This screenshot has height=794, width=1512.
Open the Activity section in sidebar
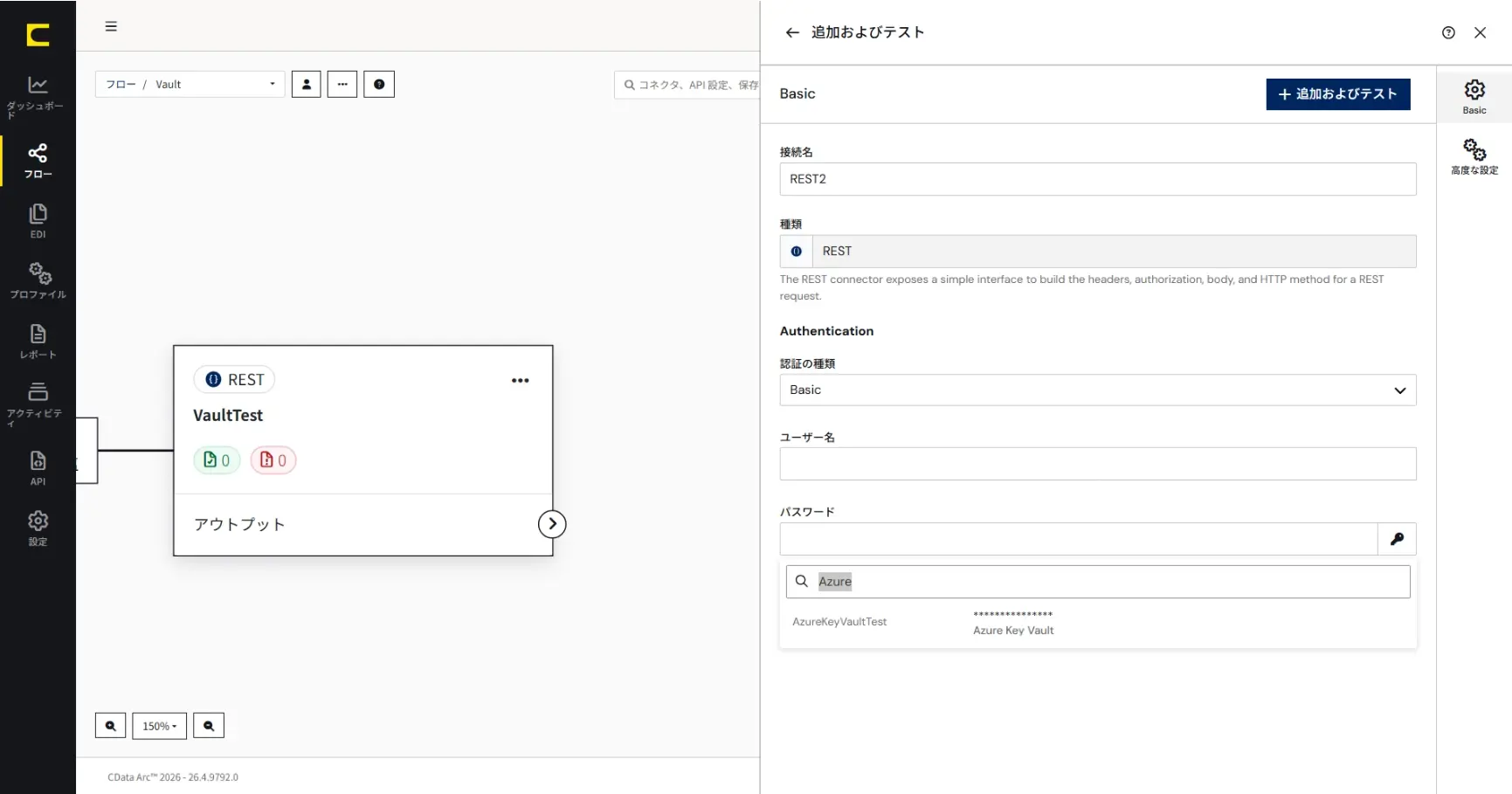[38, 404]
